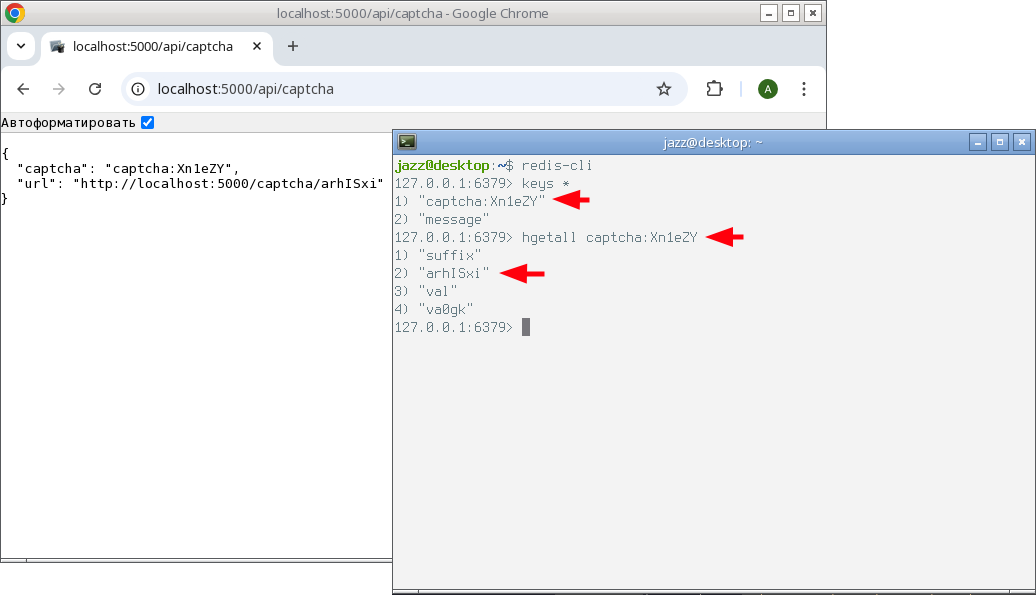Close the Chrome window
Viewport: 1036px width, 595px height.
[x=813, y=13]
